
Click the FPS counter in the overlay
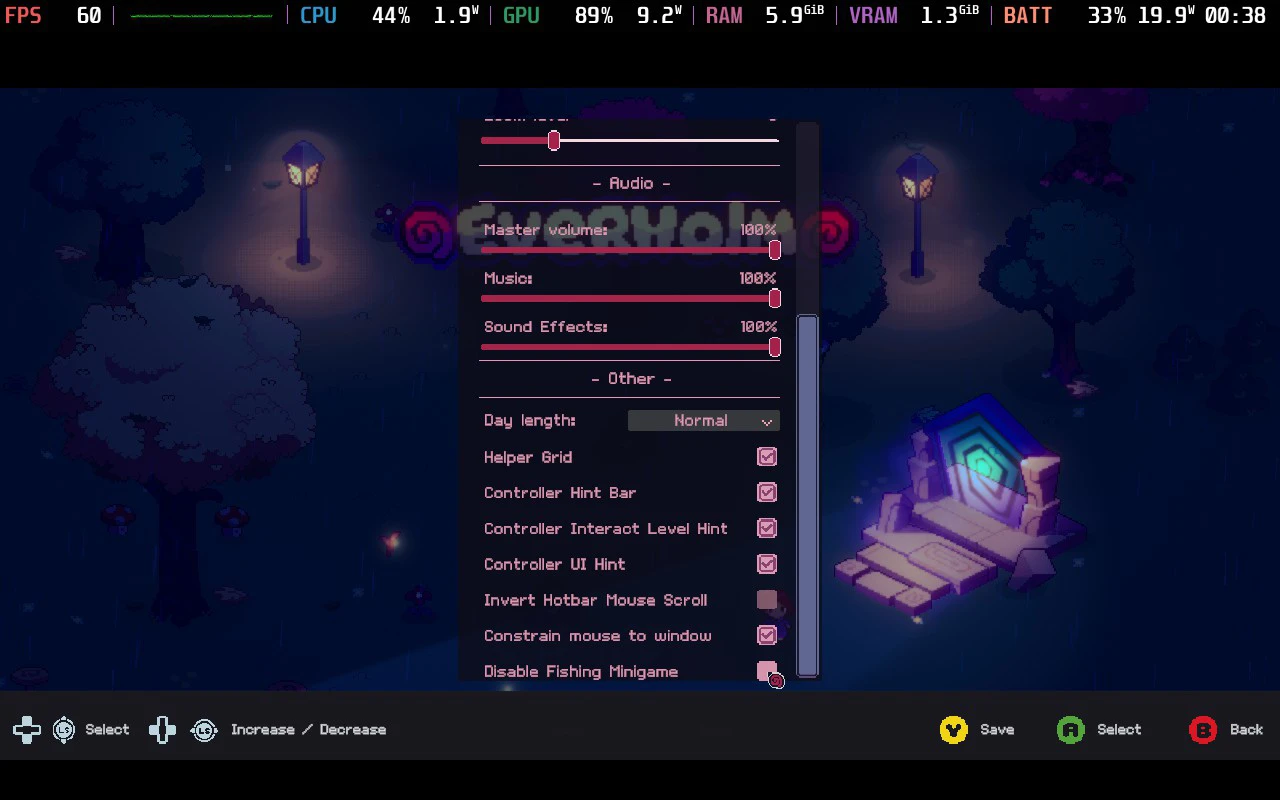click(53, 16)
